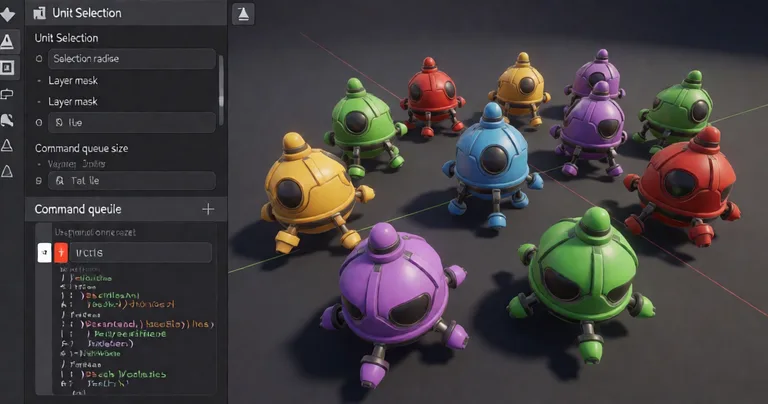Focus the Tal ile search field

132,181
